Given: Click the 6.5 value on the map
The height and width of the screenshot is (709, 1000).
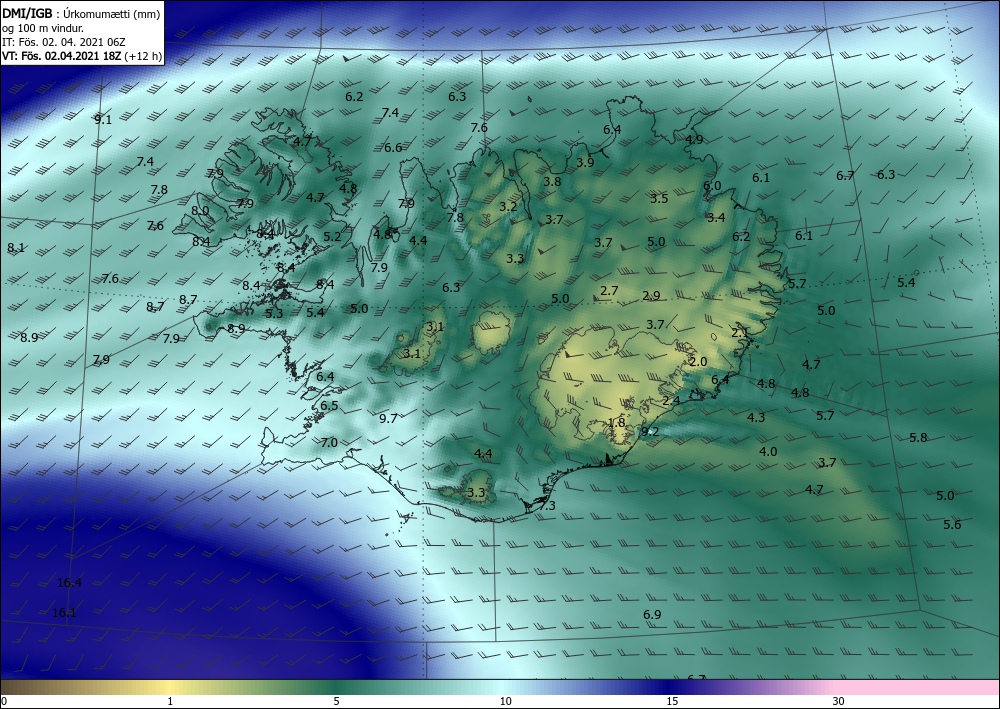Looking at the screenshot, I should tap(329, 406).
